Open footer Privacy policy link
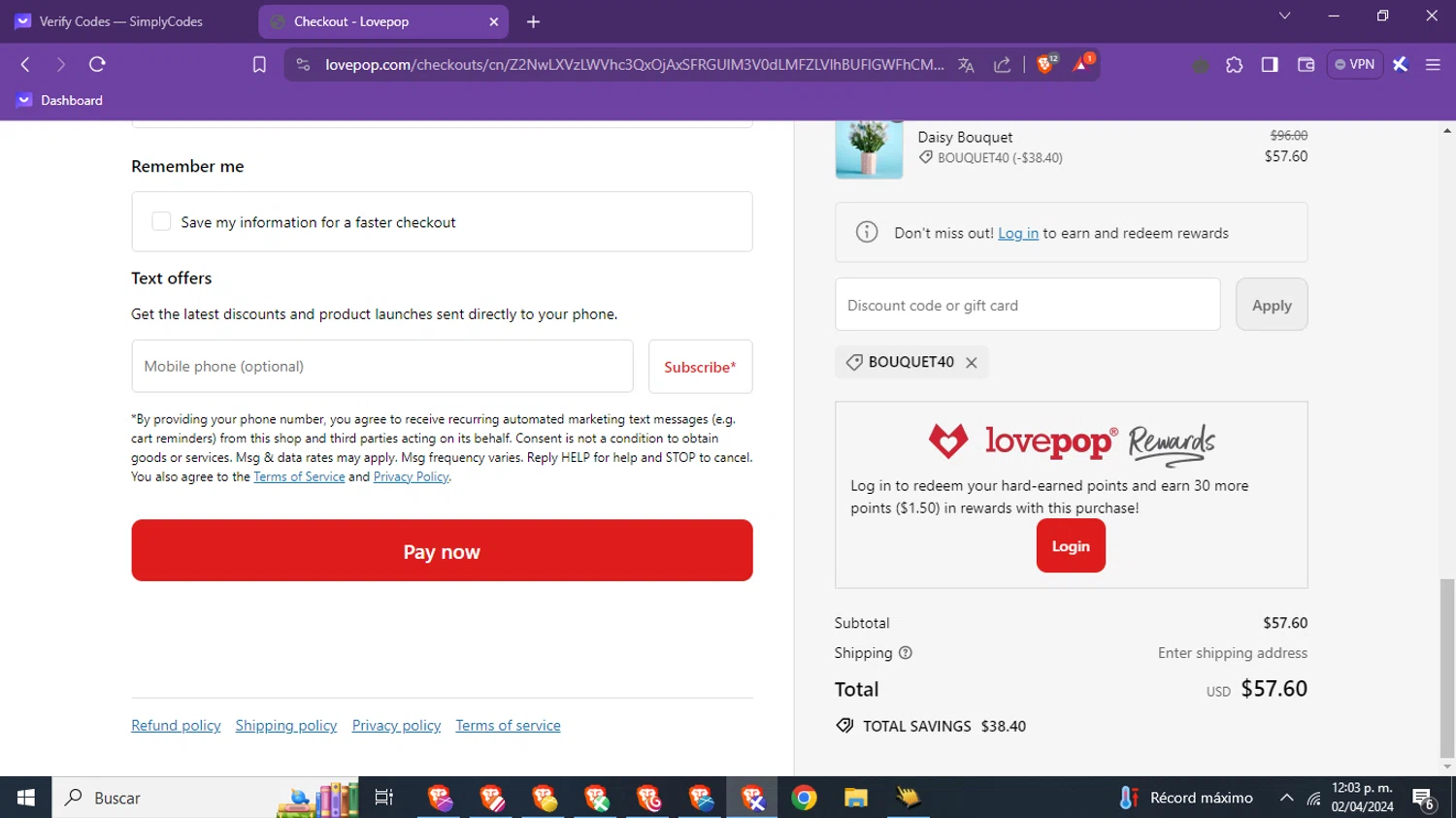1456x818 pixels. (x=396, y=725)
